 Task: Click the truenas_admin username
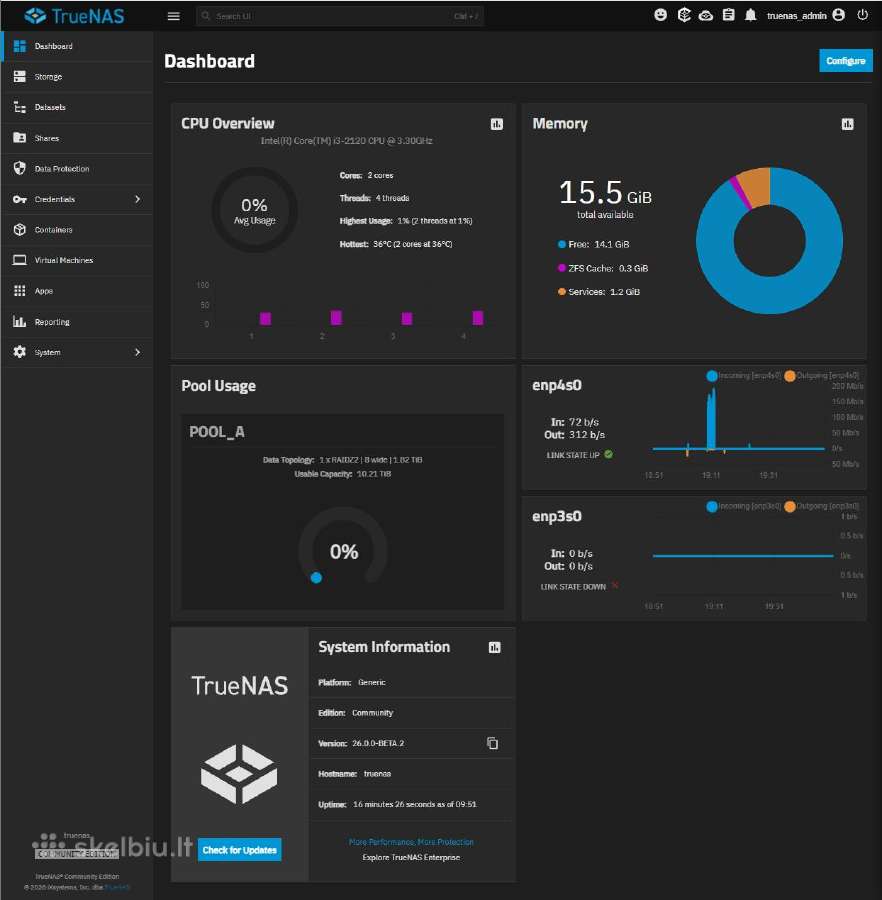(796, 15)
